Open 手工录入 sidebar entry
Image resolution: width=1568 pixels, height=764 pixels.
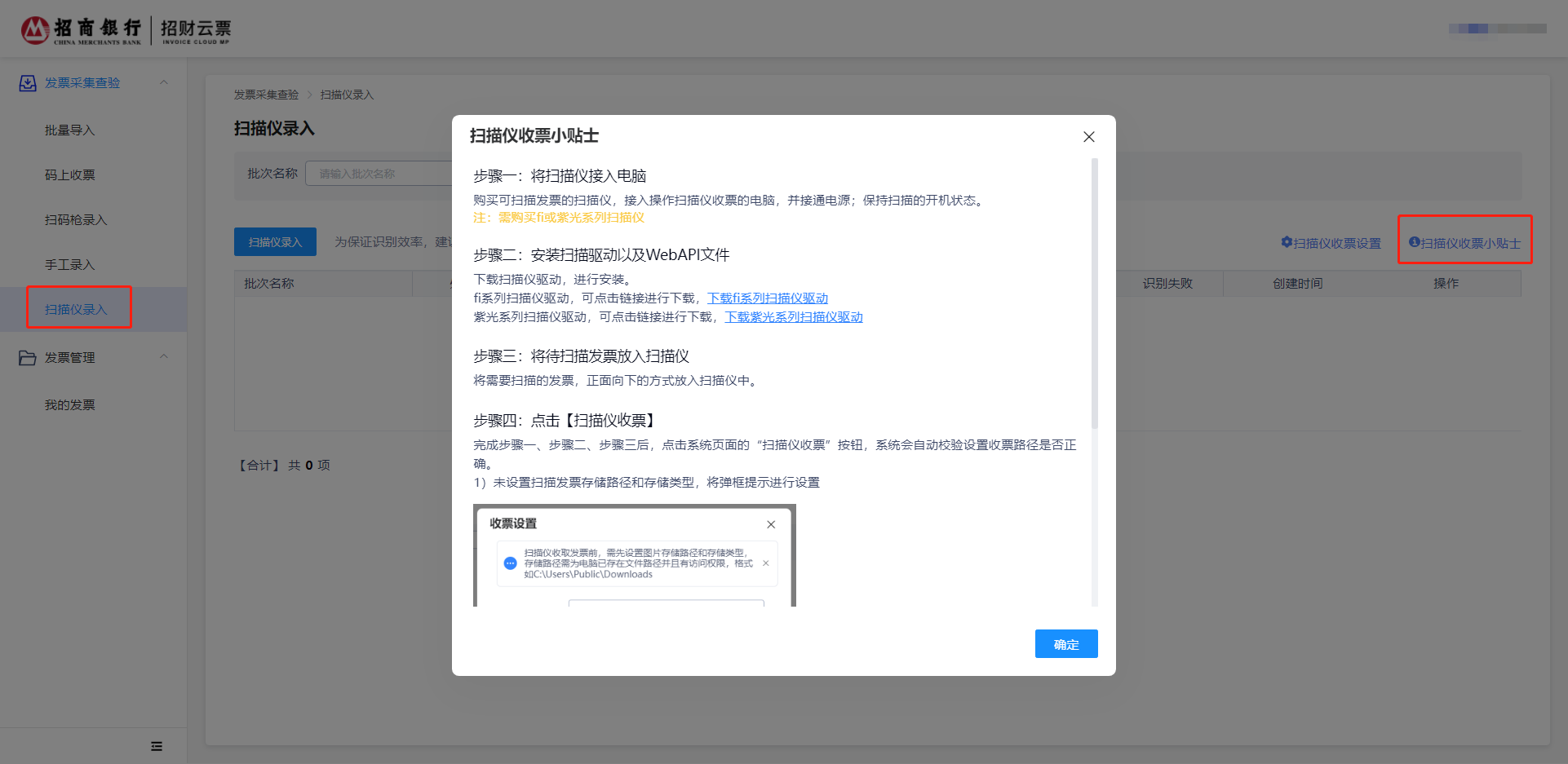(70, 265)
